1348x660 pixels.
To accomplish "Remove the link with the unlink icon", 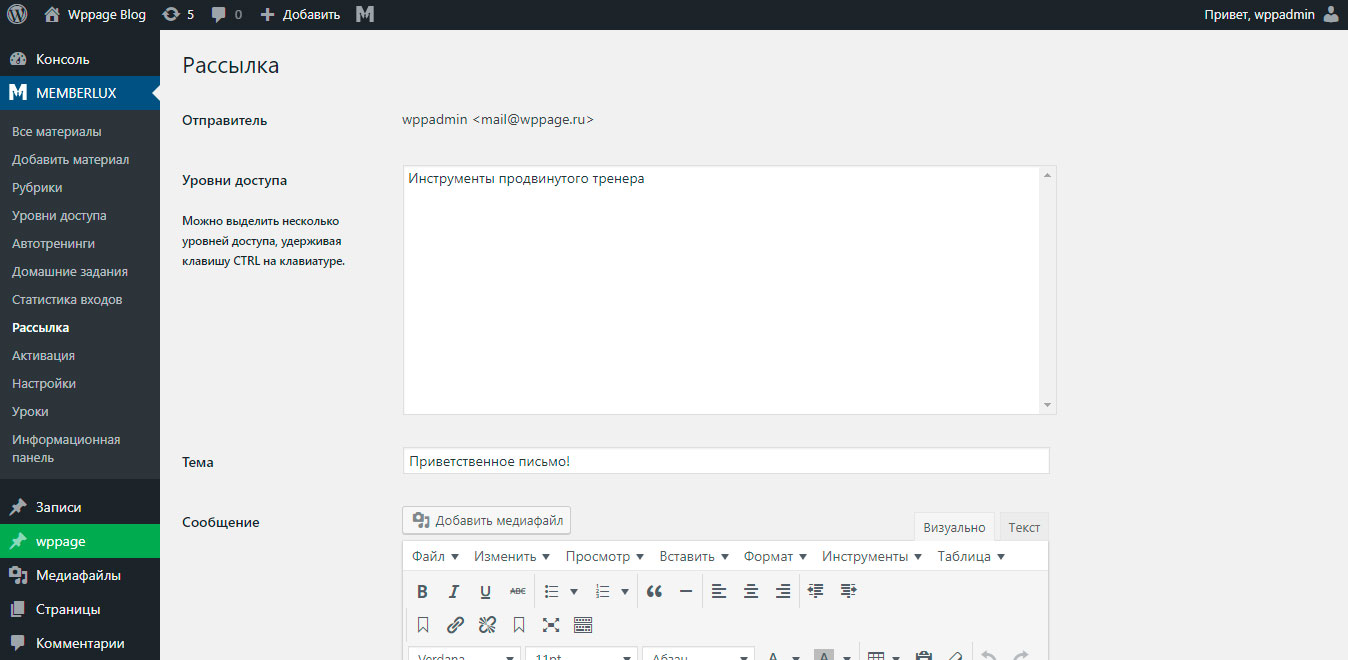I will tap(487, 625).
